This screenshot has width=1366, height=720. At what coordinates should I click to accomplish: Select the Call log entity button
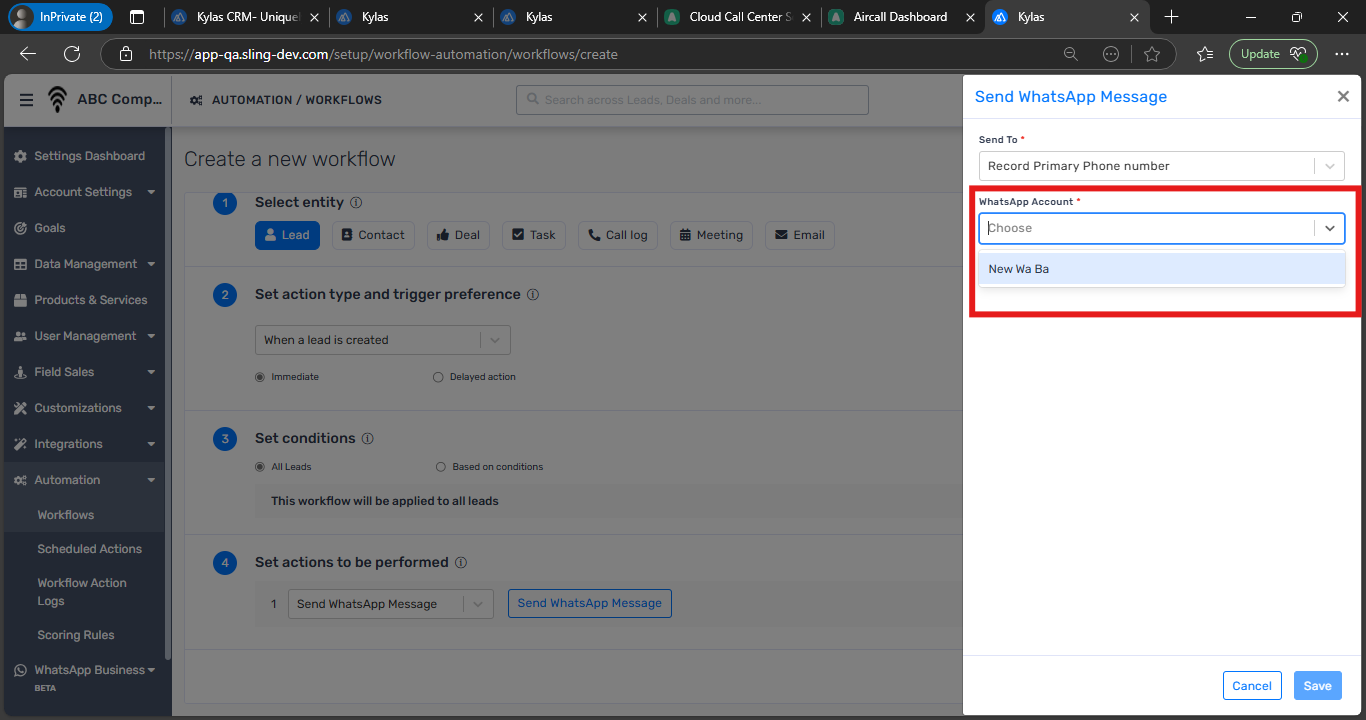[x=618, y=235]
